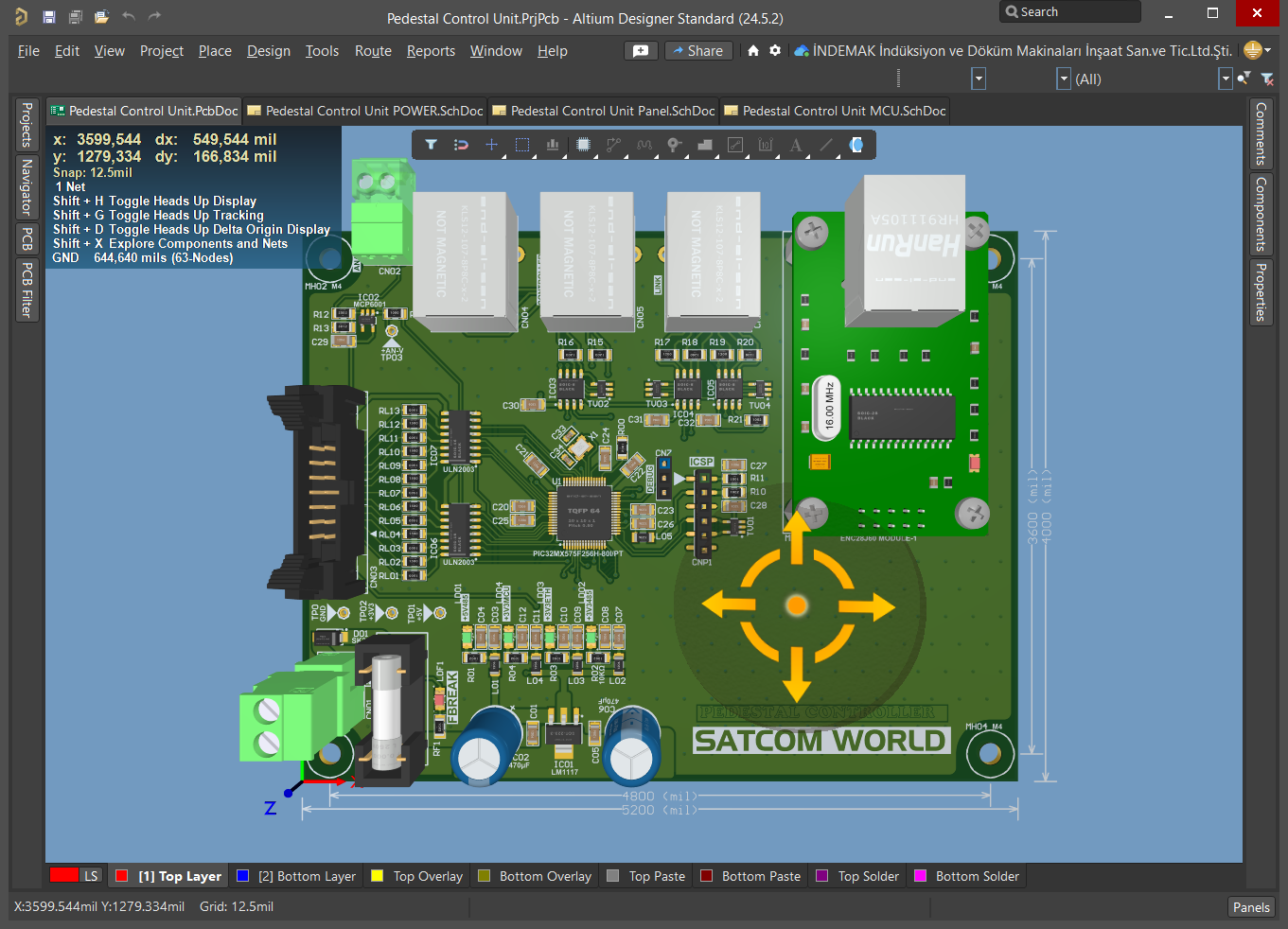Toggle the Top Solder purple color box
The height and width of the screenshot is (929, 1288).
coord(821,876)
